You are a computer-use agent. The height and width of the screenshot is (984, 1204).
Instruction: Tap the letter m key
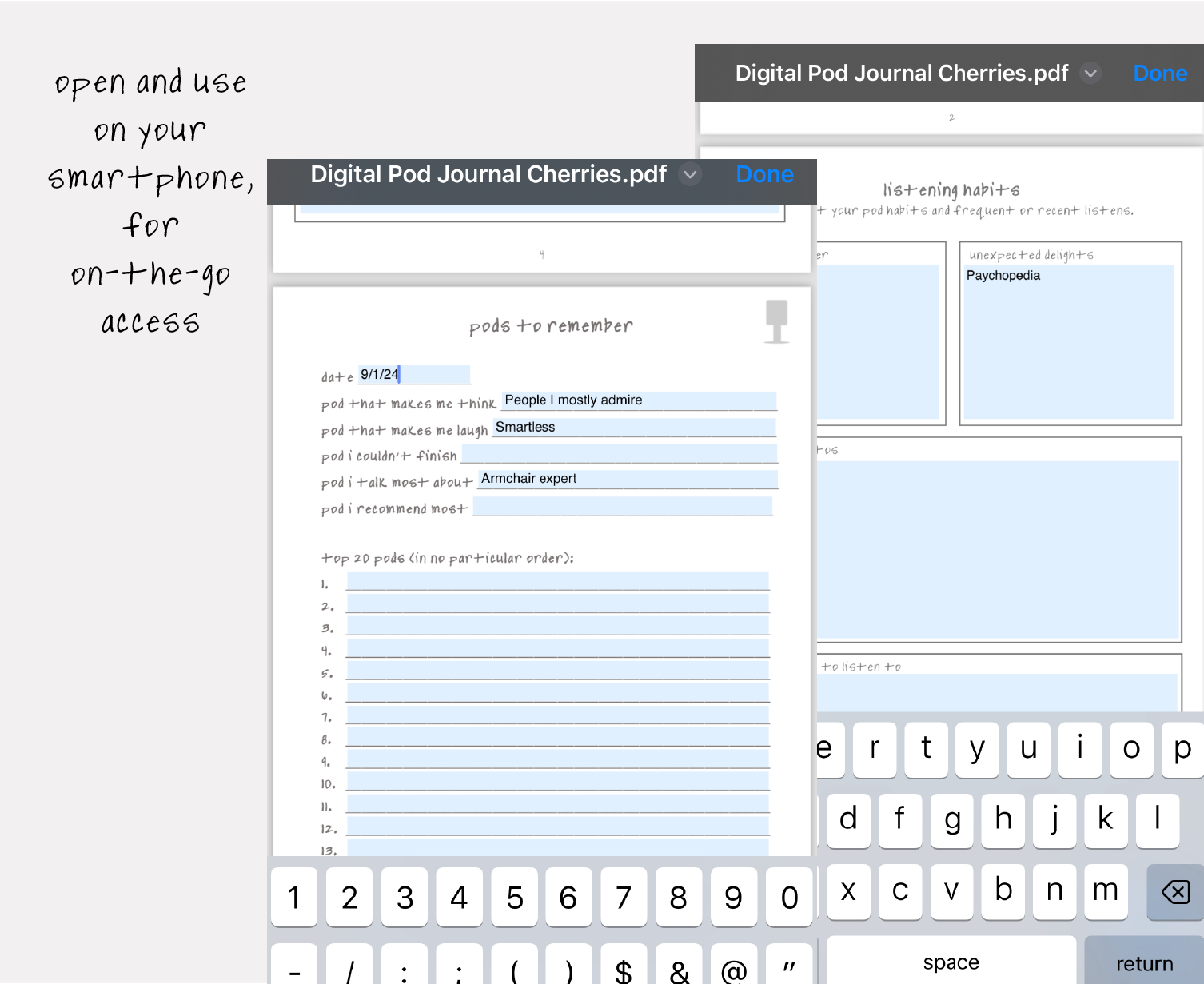coord(1105,890)
